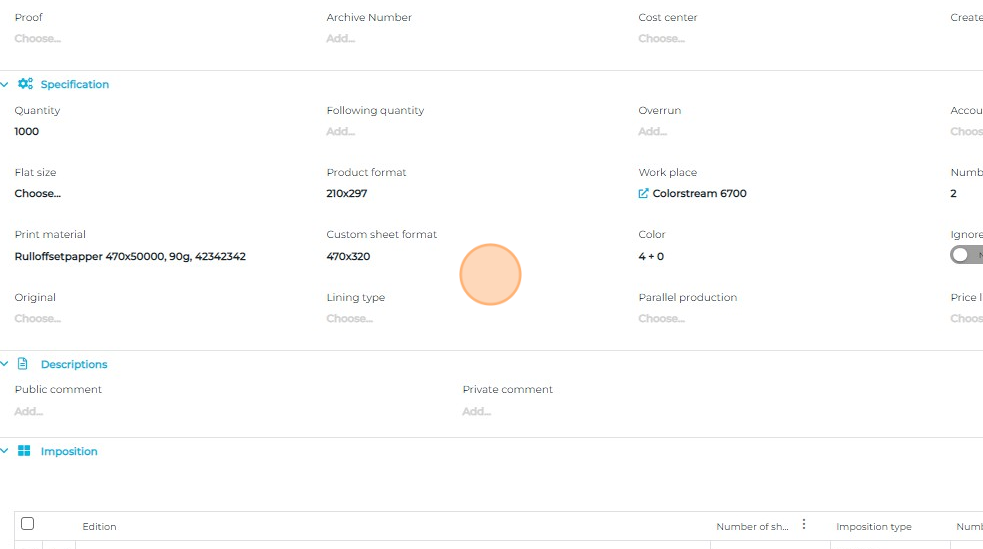Collapse the Descriptions section chevron
Image resolution: width=983 pixels, height=549 pixels.
click(x=5, y=364)
